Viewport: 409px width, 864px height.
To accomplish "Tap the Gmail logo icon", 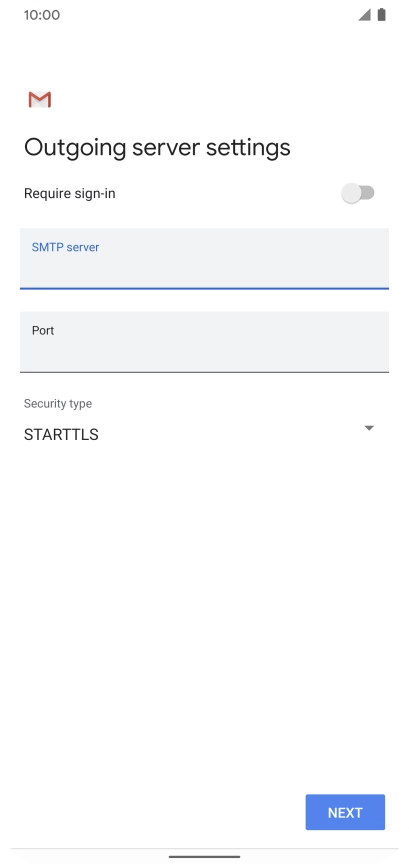I will point(40,100).
